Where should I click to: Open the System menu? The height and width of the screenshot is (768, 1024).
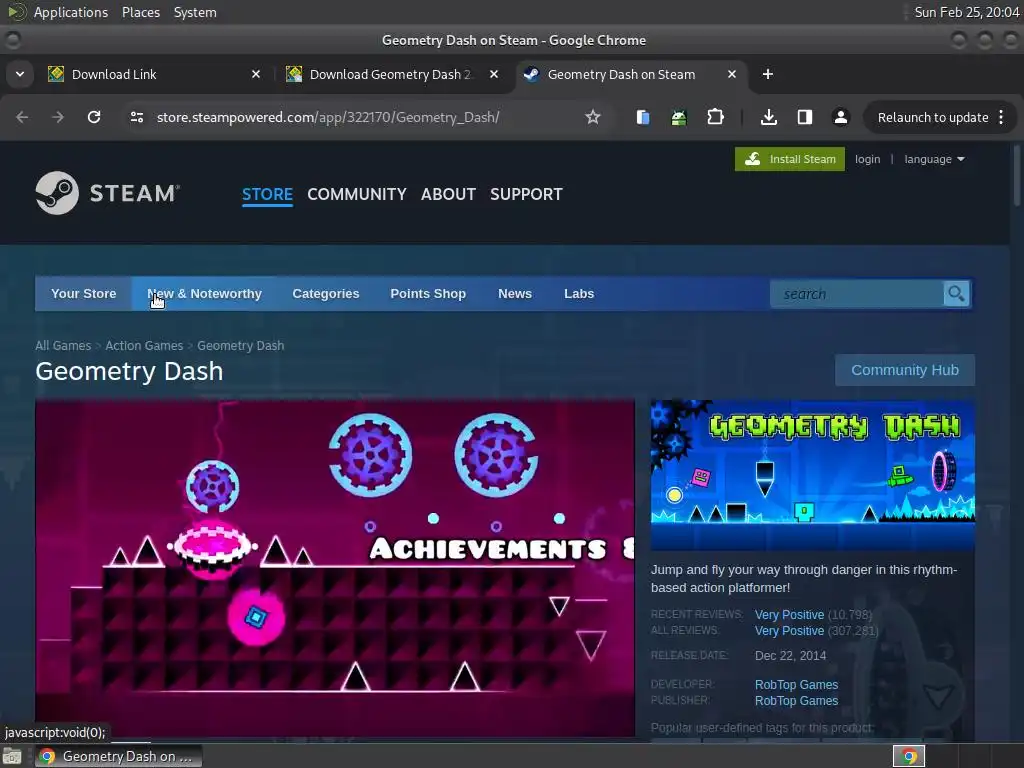(195, 12)
